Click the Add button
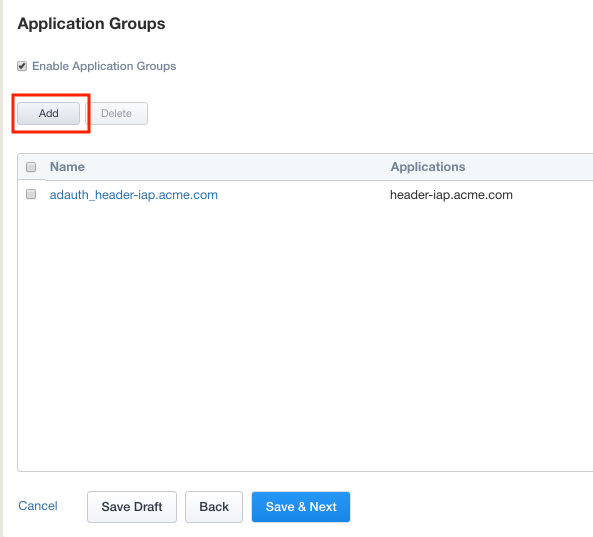This screenshot has width=593, height=537. click(x=48, y=113)
